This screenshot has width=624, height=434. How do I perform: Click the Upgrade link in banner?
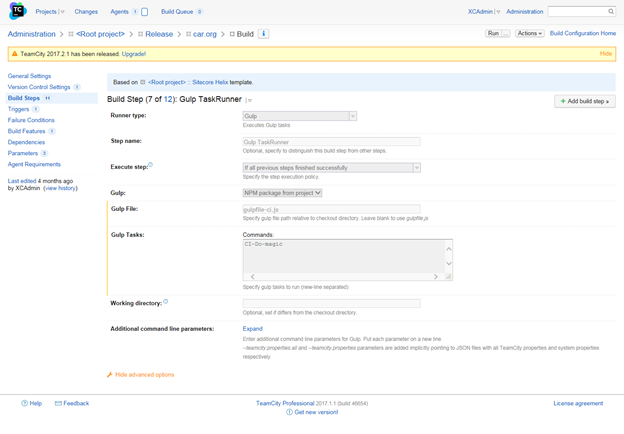coord(134,54)
